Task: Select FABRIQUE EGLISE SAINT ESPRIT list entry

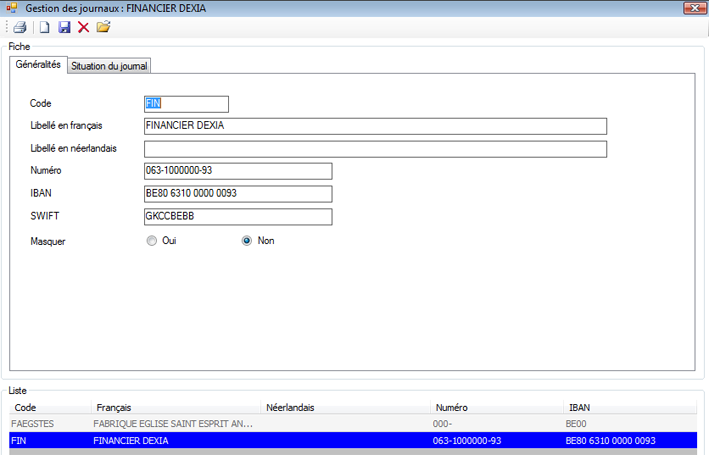Action: [173, 424]
